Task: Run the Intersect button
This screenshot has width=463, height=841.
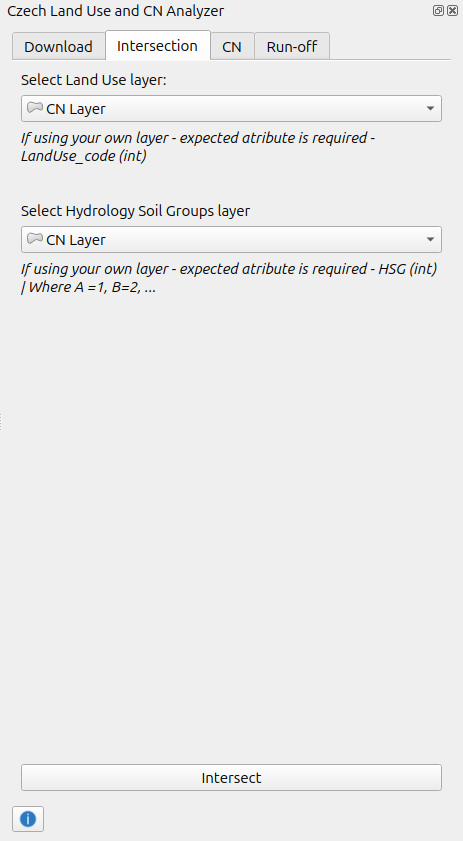Action: click(231, 778)
